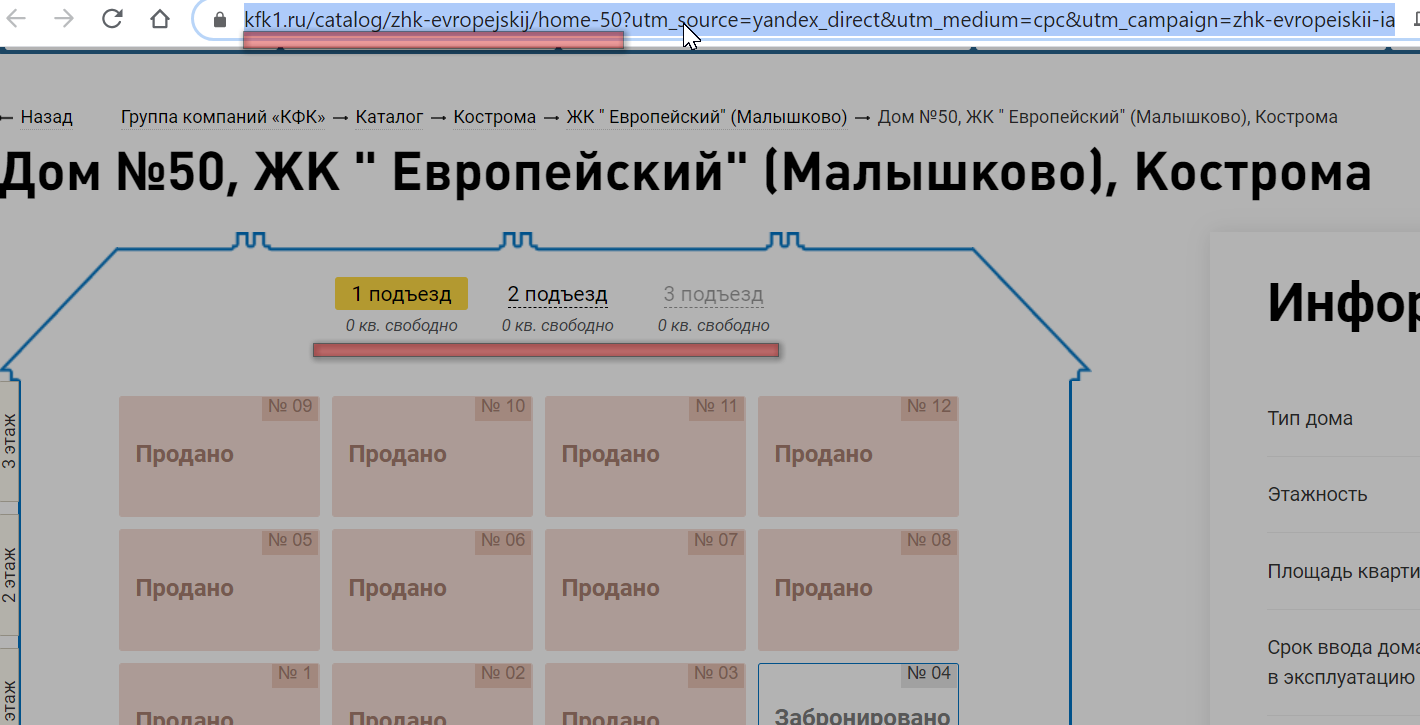Viewport: 1420px width, 725px height.
Task: Open sold apartment № 12 card
Action: (x=858, y=456)
